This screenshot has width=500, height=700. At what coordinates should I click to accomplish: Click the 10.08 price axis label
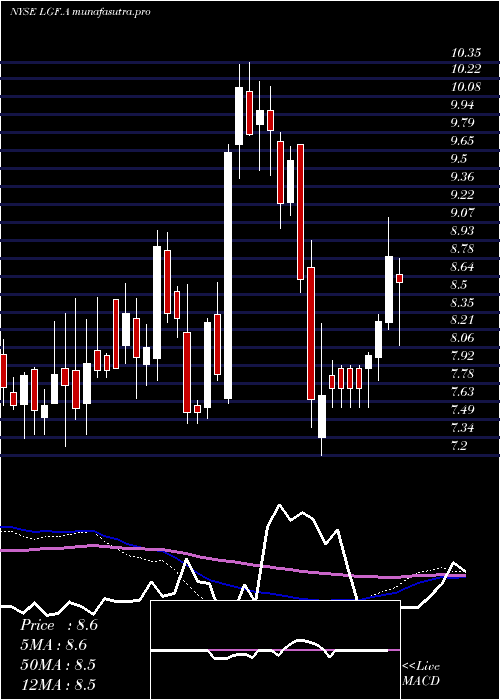click(x=466, y=87)
